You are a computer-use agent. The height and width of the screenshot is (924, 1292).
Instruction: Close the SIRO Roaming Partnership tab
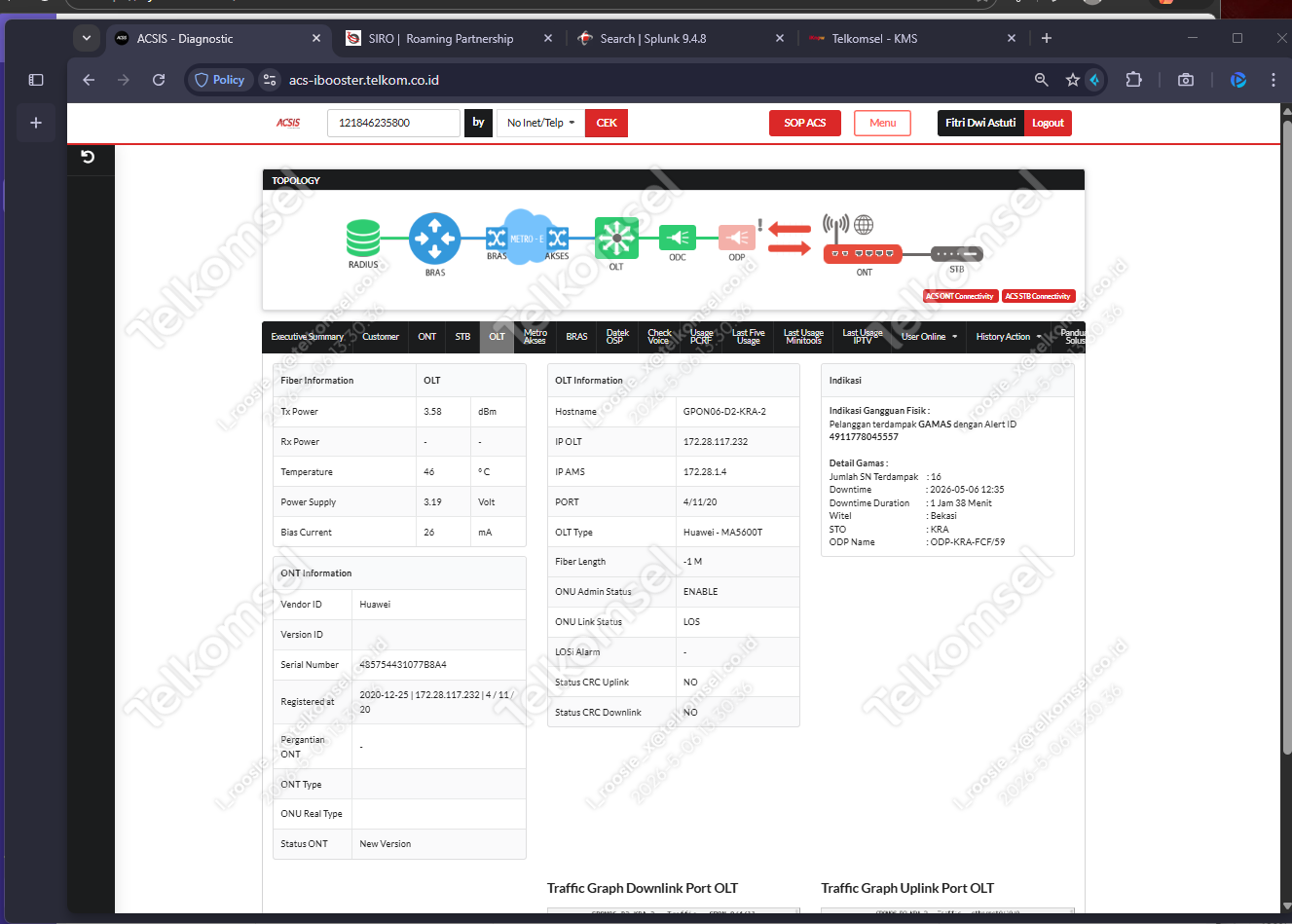point(548,39)
